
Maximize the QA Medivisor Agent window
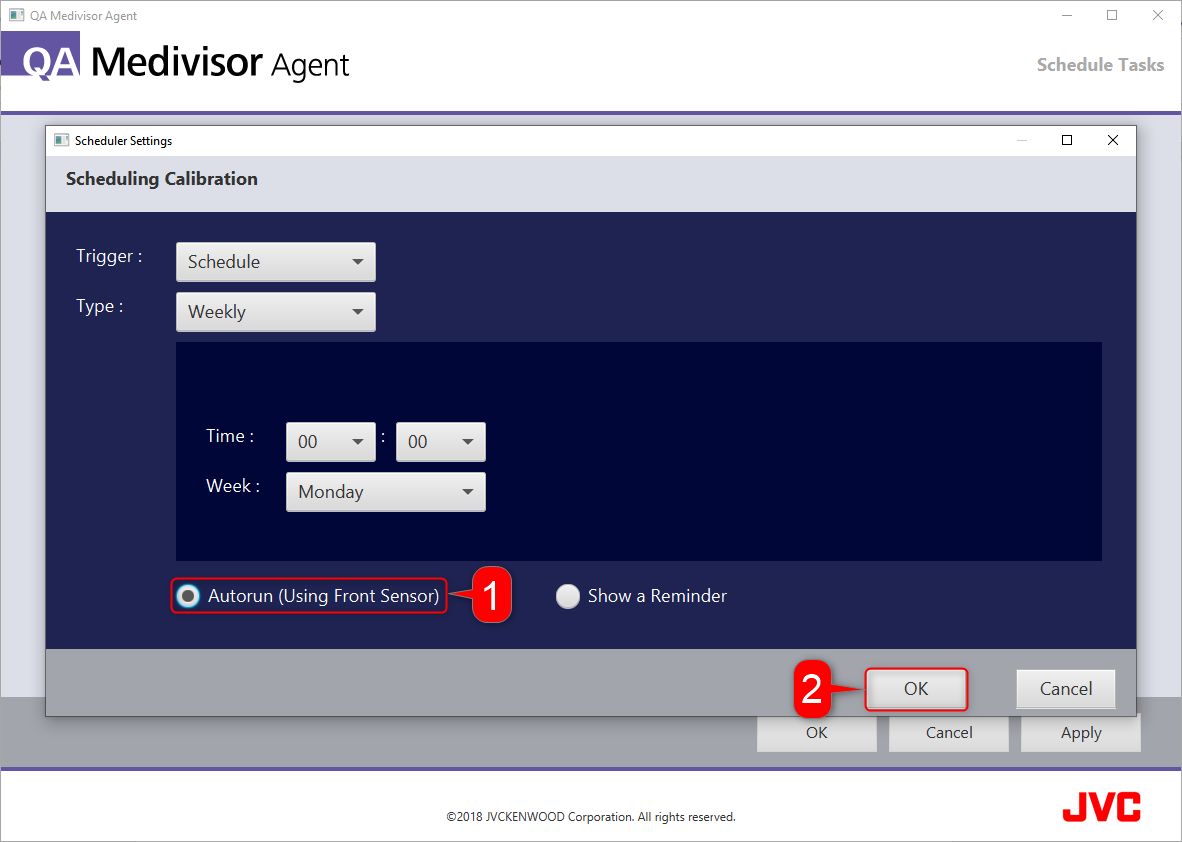pyautogui.click(x=1112, y=15)
